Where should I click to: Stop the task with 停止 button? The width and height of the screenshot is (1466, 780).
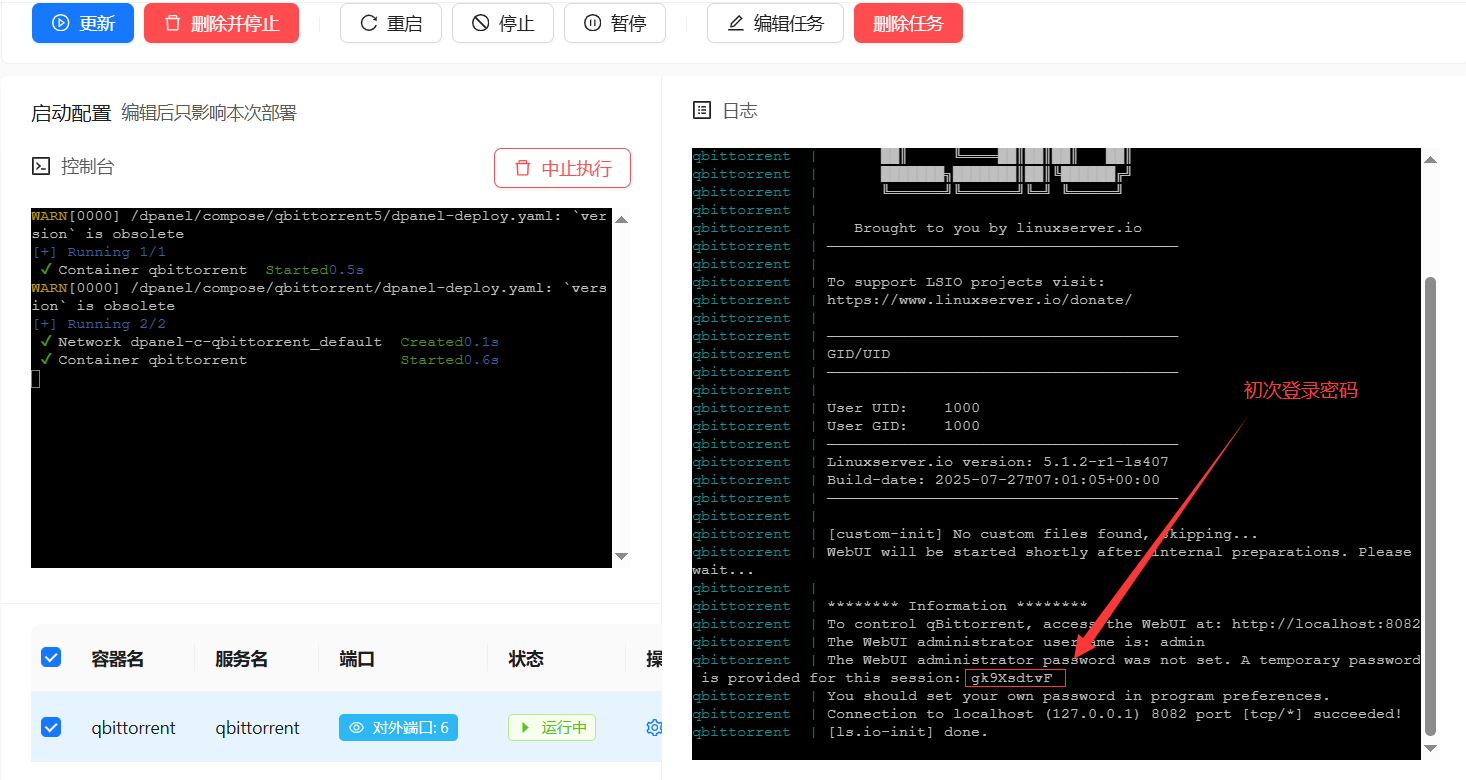(x=503, y=23)
